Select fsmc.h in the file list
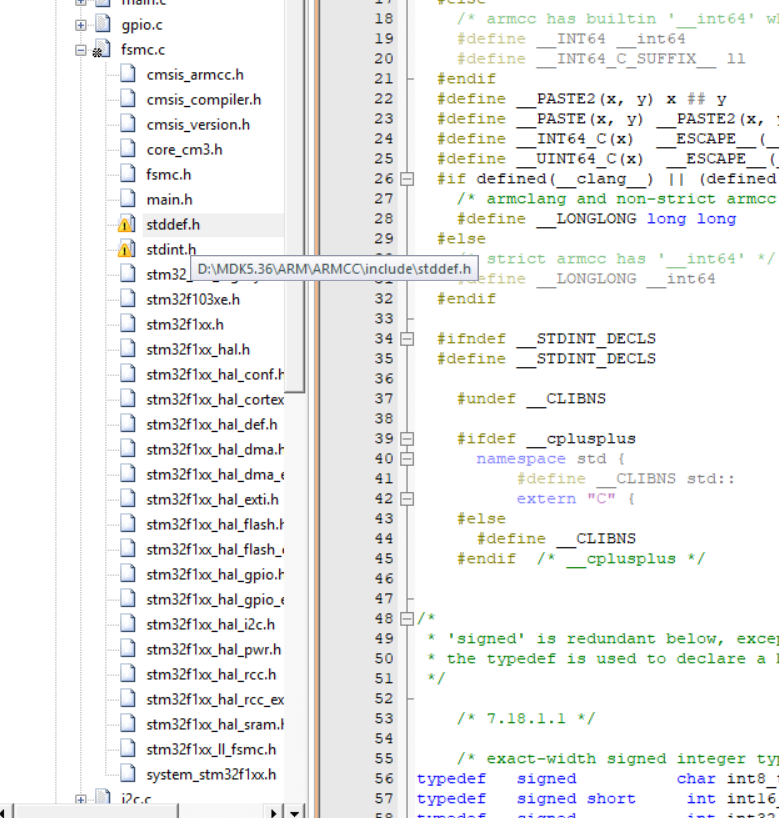Viewport: 779px width, 818px height. coord(169,175)
